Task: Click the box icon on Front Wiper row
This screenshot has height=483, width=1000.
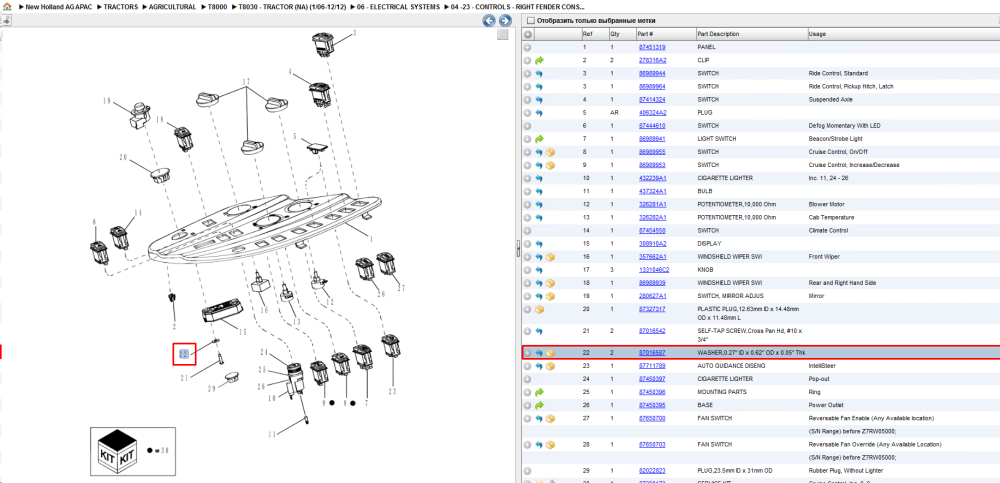Action: pos(551,256)
